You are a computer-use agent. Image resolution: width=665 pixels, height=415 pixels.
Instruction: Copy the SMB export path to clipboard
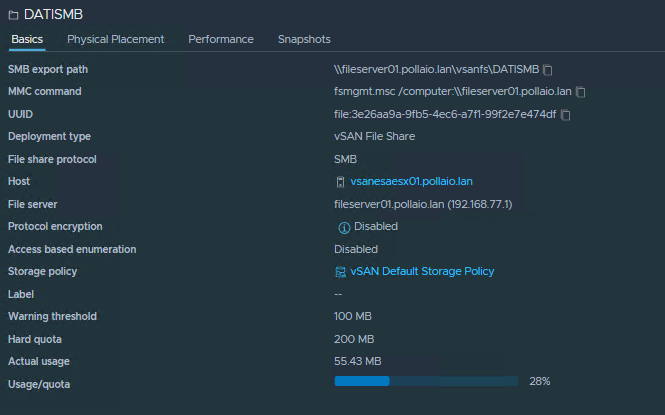[548, 70]
